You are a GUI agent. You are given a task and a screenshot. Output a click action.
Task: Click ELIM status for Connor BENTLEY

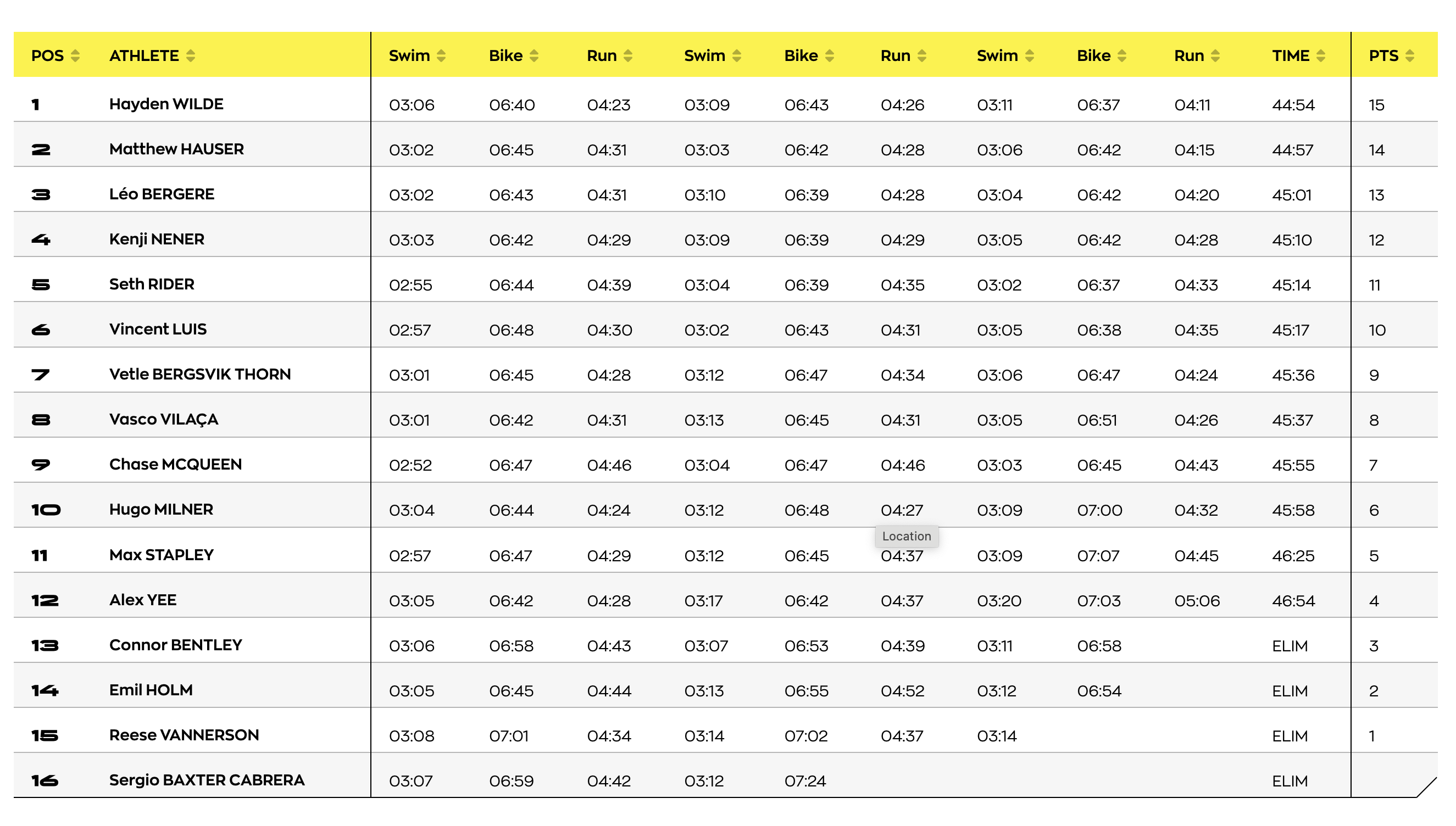1290,646
